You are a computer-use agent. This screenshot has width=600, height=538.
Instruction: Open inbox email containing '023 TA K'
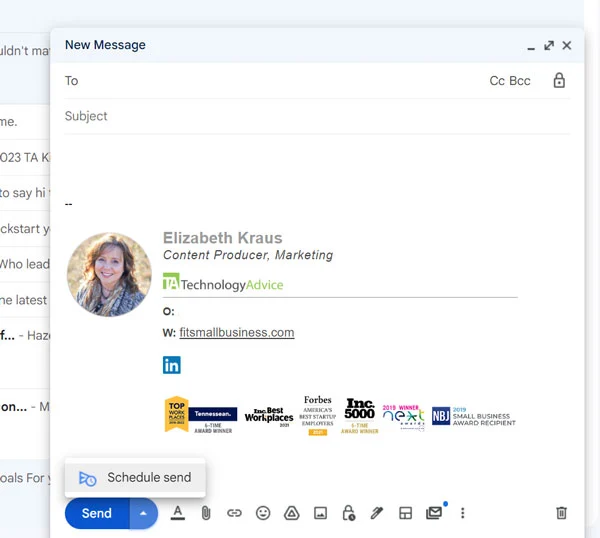[x=25, y=157]
